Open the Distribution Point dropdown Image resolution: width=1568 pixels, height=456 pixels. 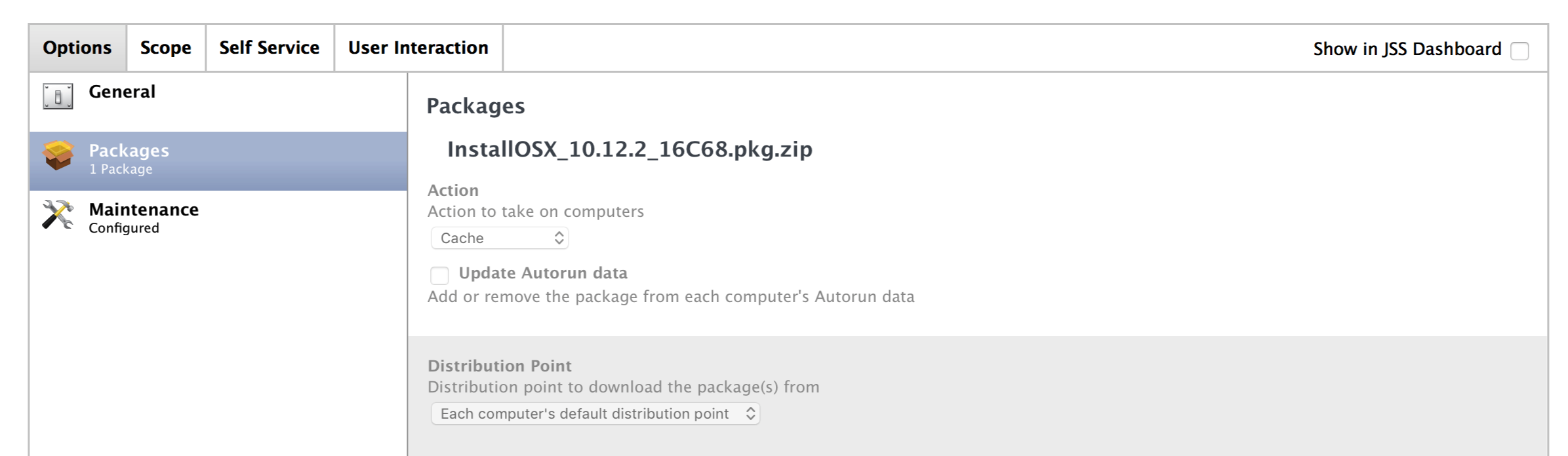(x=595, y=413)
